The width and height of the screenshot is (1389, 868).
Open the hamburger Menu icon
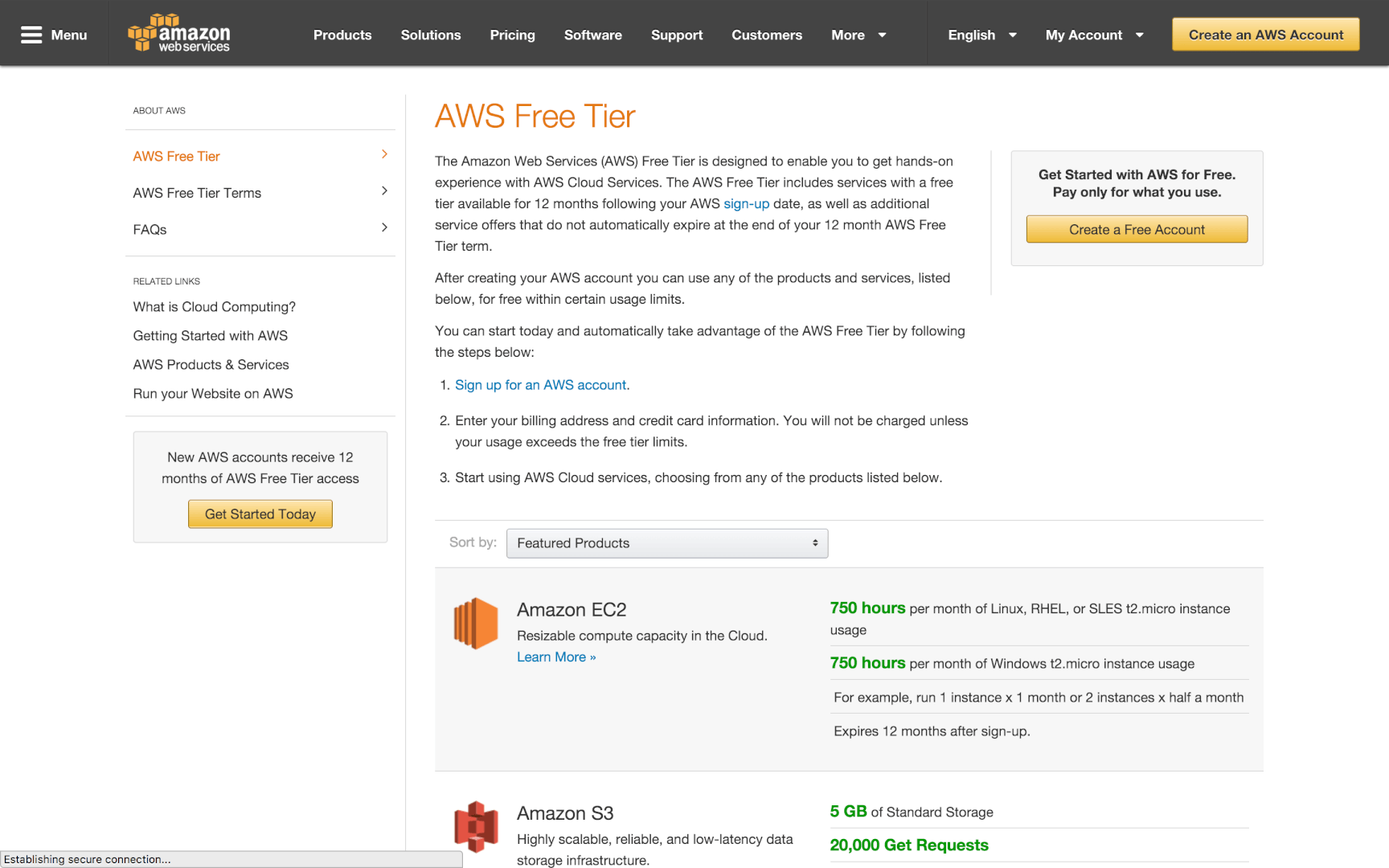[x=31, y=35]
